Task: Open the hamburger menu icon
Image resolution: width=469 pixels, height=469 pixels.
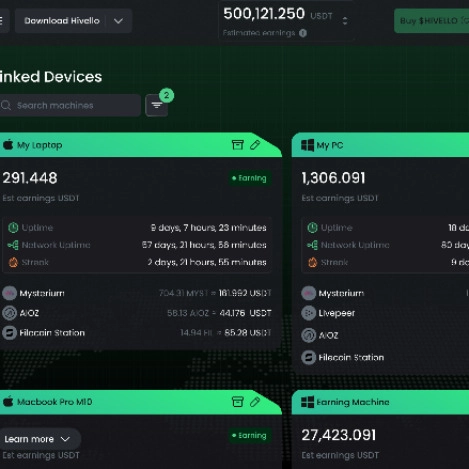Action: pos(2,21)
